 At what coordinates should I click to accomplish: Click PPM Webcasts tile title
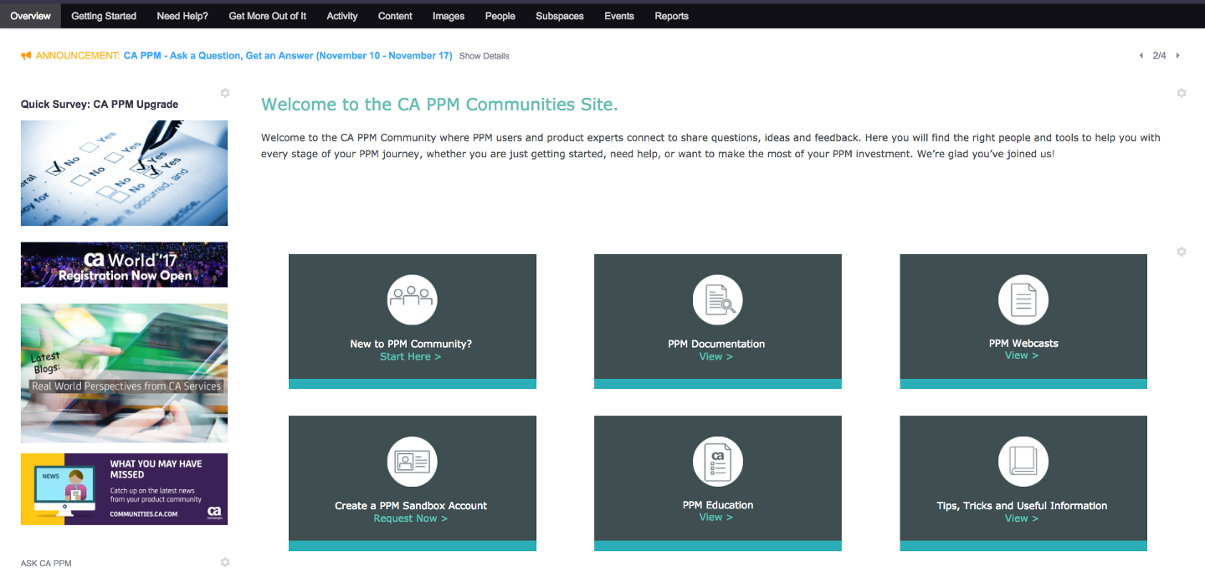1023,343
